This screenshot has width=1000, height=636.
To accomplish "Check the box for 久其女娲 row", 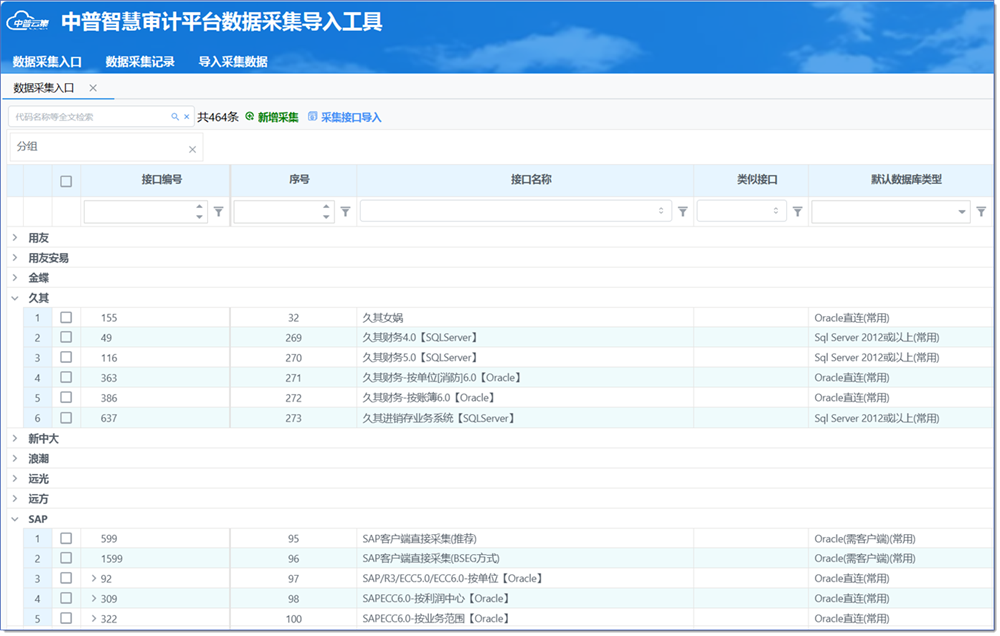I will (x=66, y=317).
